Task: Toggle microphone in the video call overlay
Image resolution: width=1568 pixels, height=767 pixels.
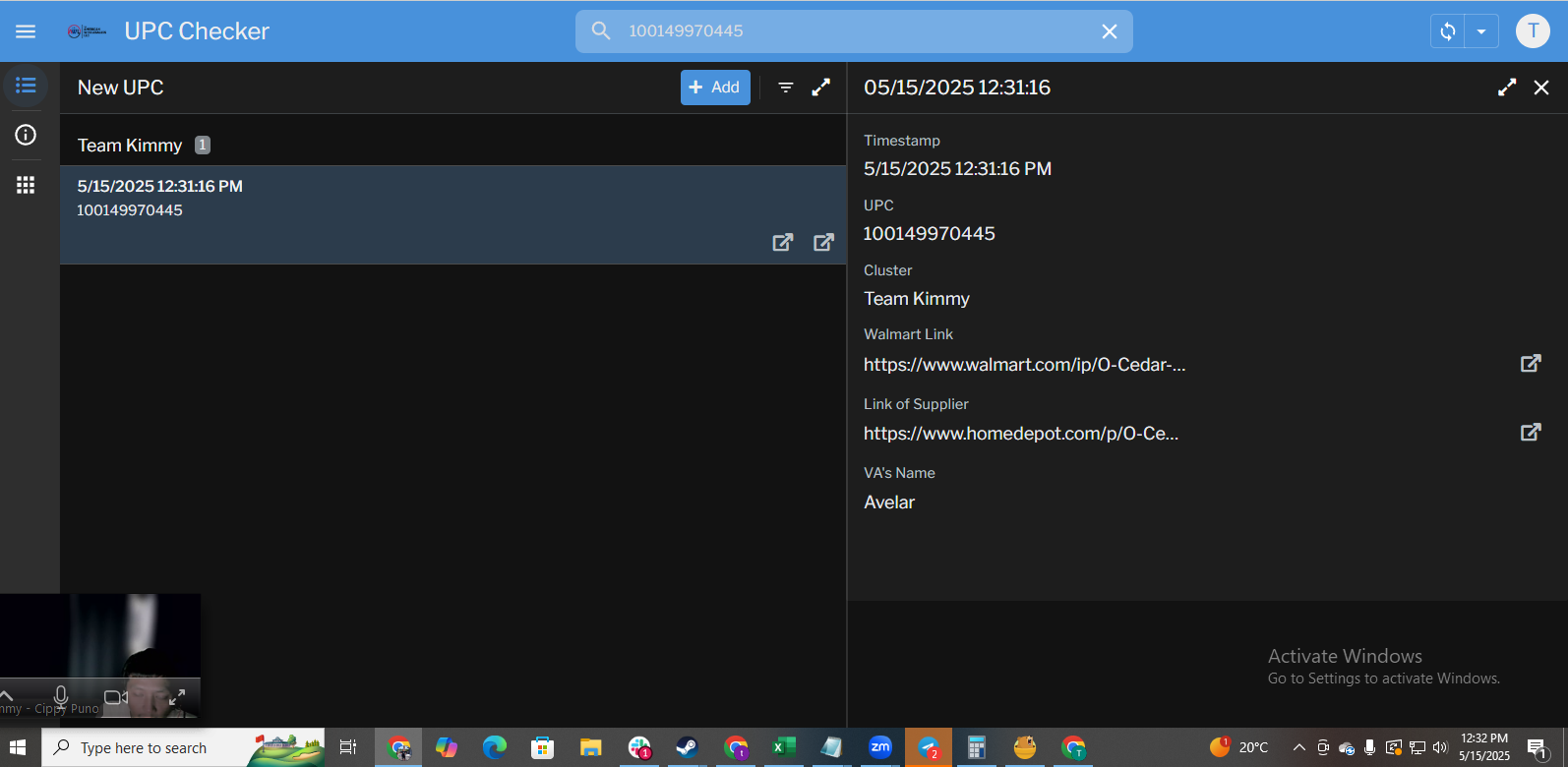Action: 61,697
